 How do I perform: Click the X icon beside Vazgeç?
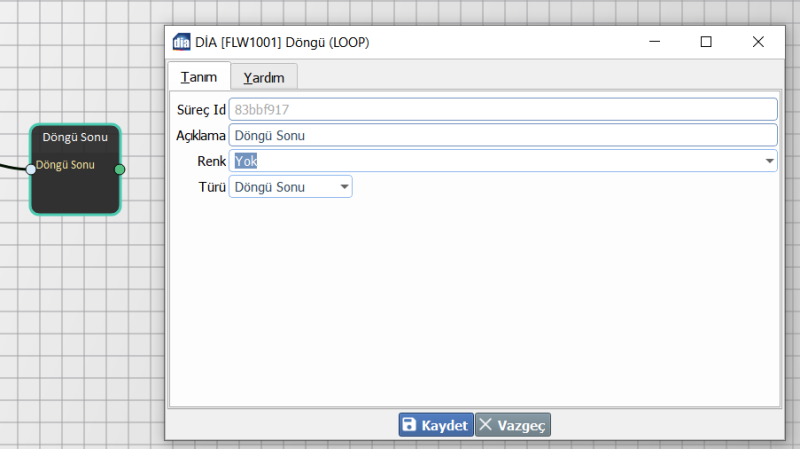coord(486,425)
